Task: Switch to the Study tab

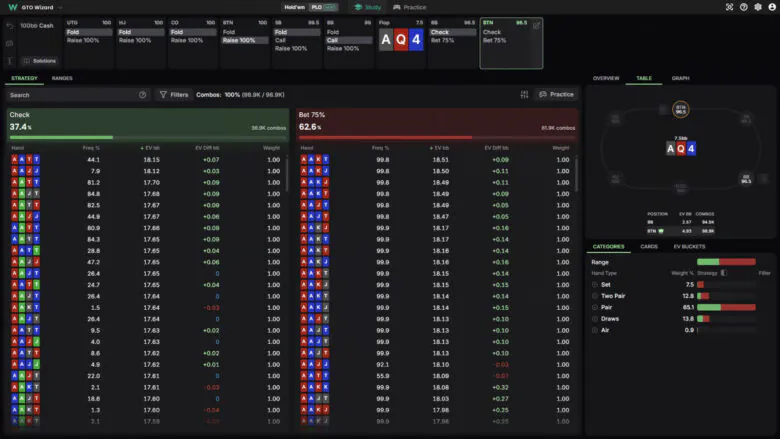Action: pos(368,7)
